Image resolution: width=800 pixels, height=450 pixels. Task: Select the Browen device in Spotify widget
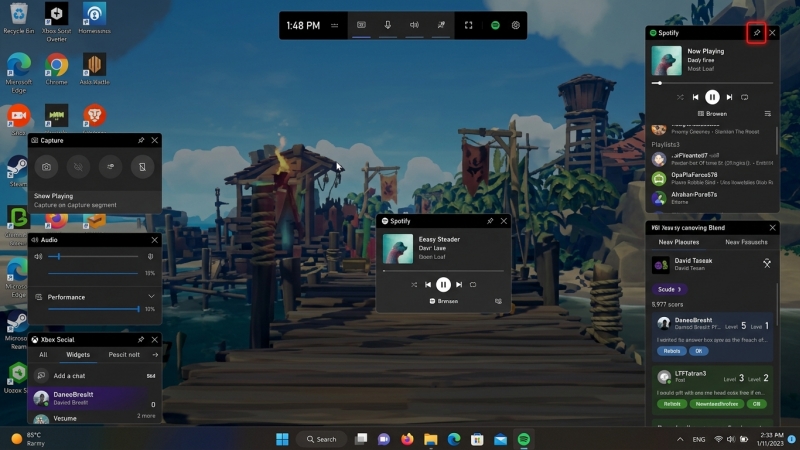tap(712, 114)
